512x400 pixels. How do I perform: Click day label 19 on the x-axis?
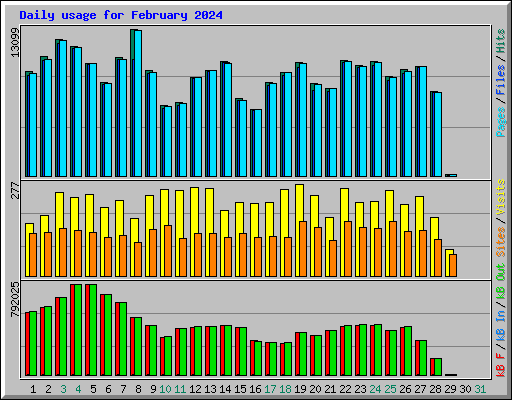[x=300, y=389]
